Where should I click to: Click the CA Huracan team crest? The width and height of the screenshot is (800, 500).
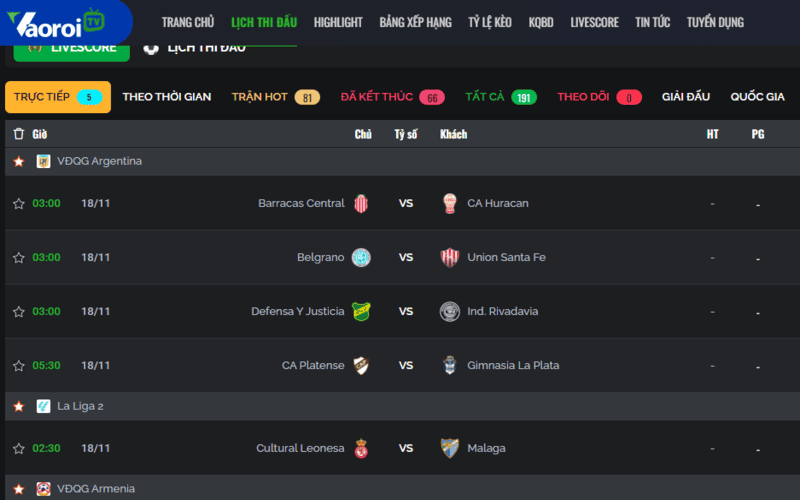pos(450,203)
